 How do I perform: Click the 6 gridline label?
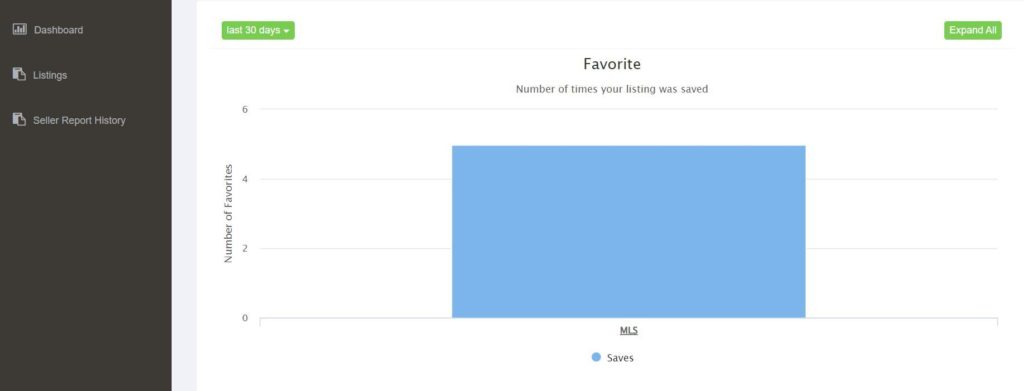click(245, 109)
